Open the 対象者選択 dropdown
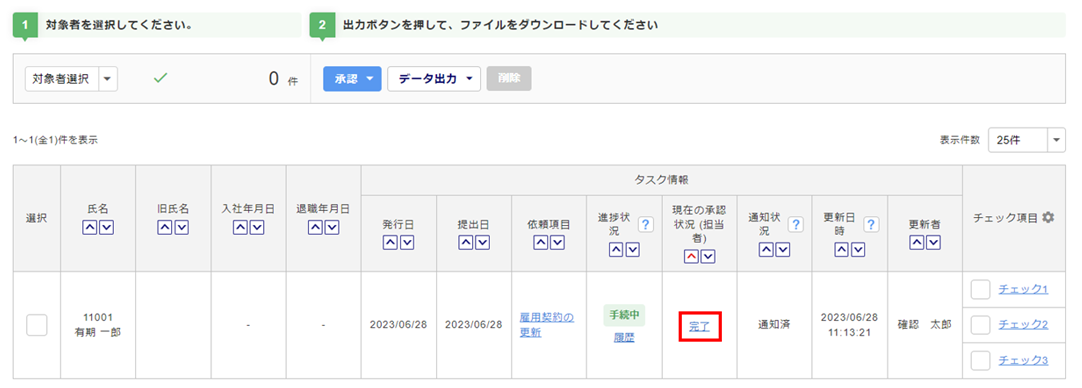 click(71, 79)
